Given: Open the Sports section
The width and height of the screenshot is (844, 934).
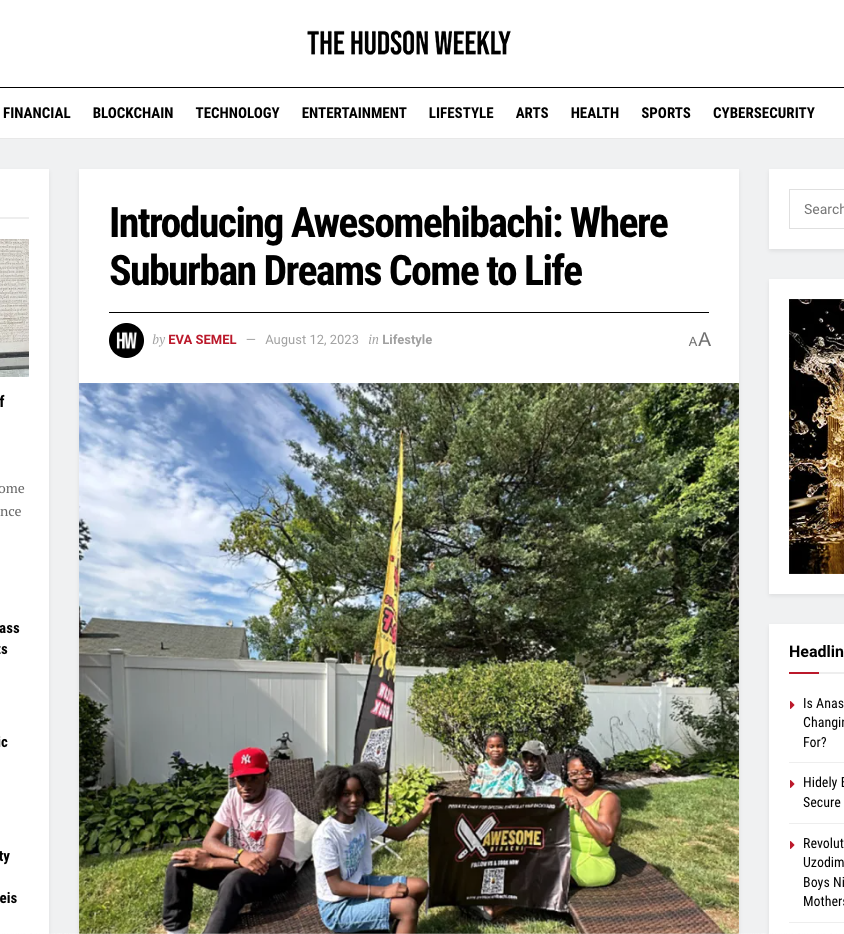Looking at the screenshot, I should click(666, 113).
